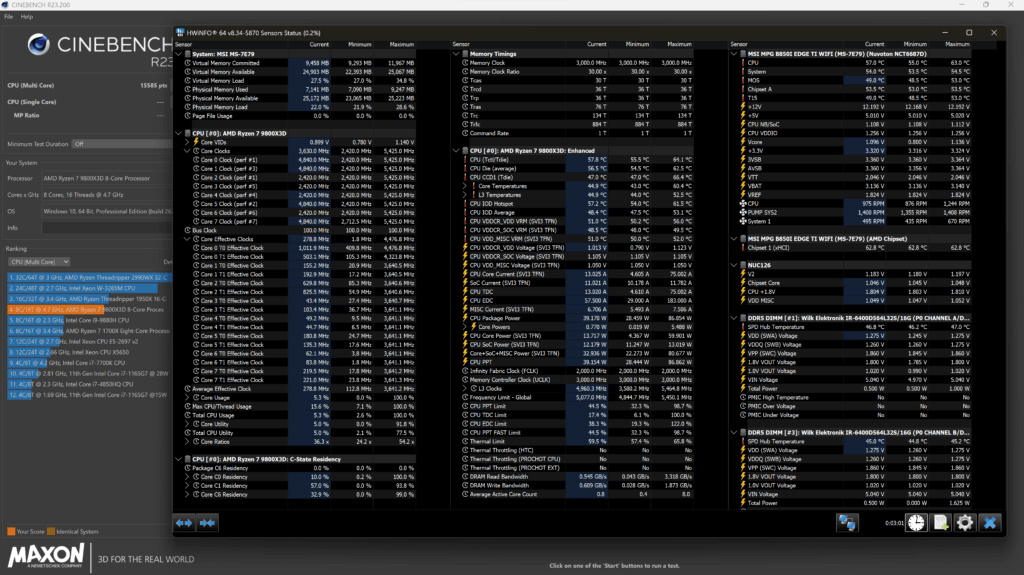Click the clock icon beside Page File Usage
Viewport: 1024px width, 575px height.
[x=187, y=116]
